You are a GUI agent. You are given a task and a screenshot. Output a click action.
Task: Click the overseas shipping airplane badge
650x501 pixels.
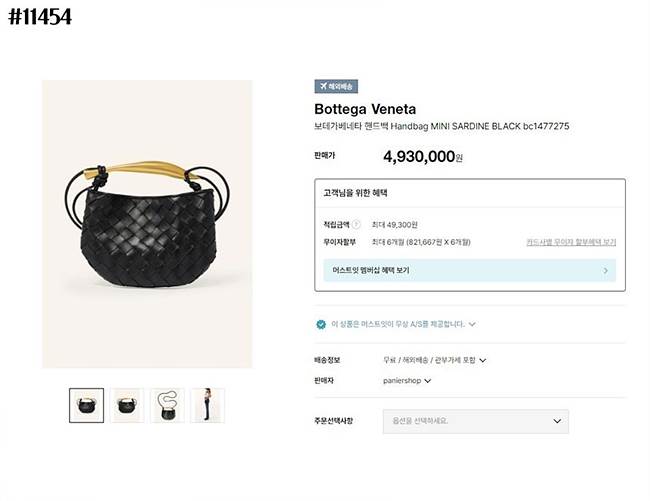(336, 87)
